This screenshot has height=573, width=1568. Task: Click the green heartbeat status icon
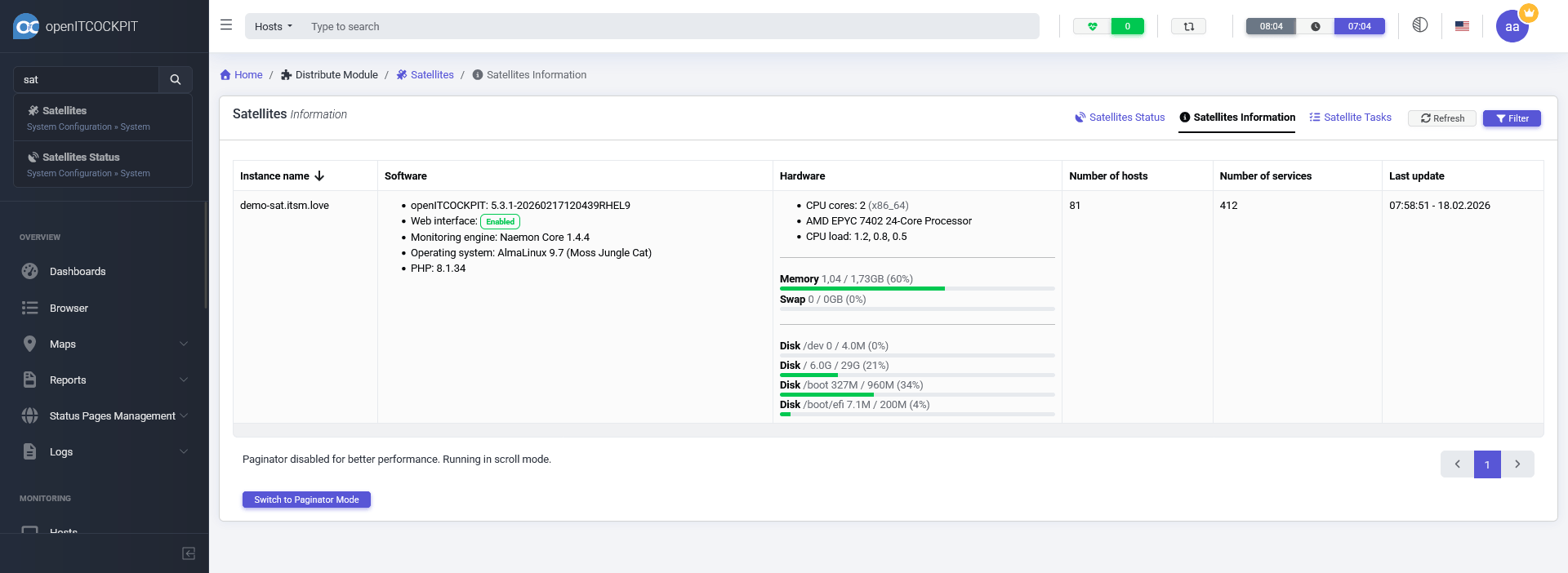(x=1092, y=27)
